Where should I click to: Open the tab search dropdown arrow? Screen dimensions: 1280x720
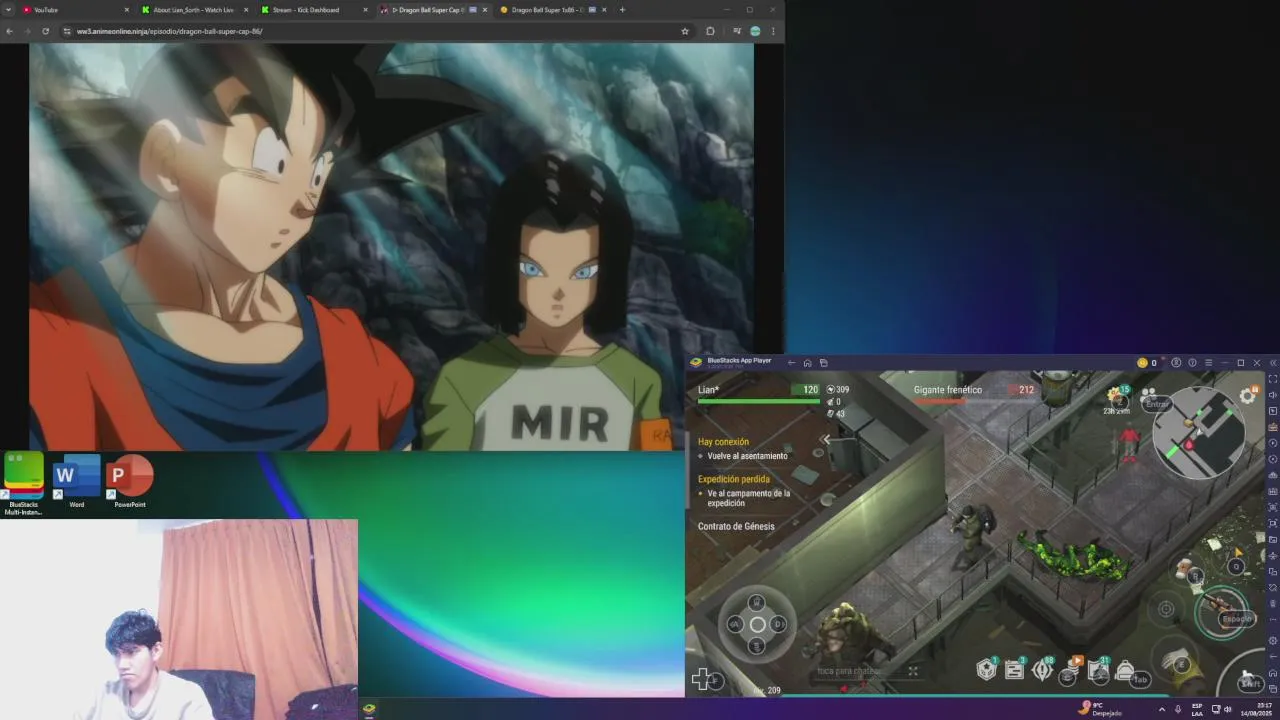click(x=7, y=10)
